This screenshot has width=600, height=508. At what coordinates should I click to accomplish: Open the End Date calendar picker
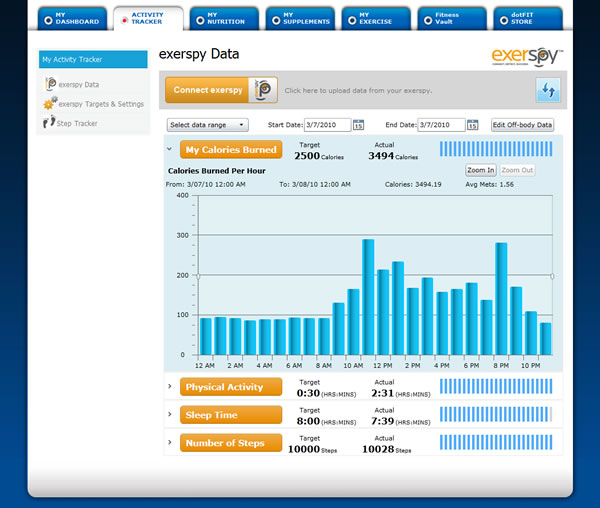pyautogui.click(x=472, y=125)
